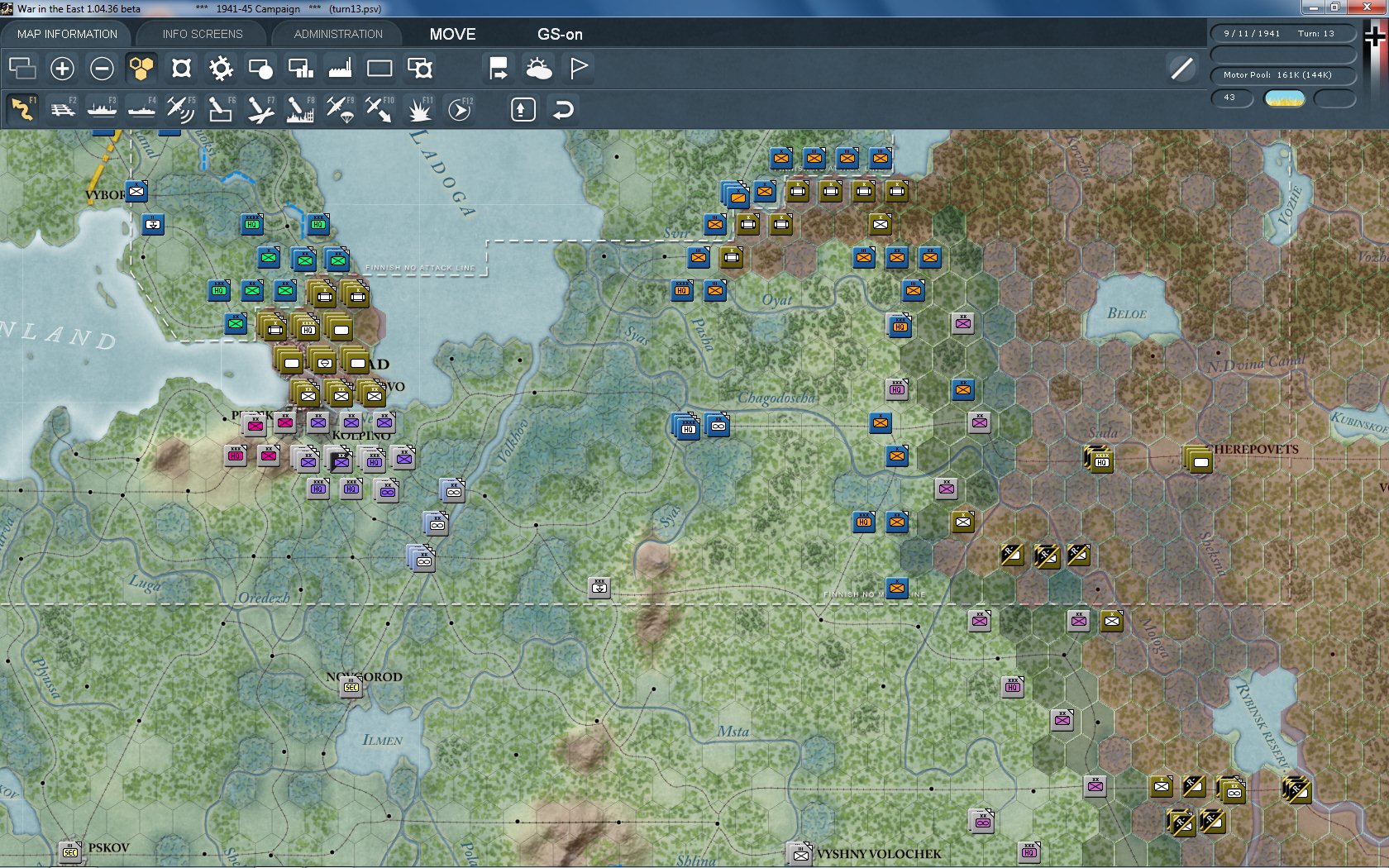Toggle the rectangle-with-bar-chart overlay icon
1389x868 pixels.
tap(300, 68)
